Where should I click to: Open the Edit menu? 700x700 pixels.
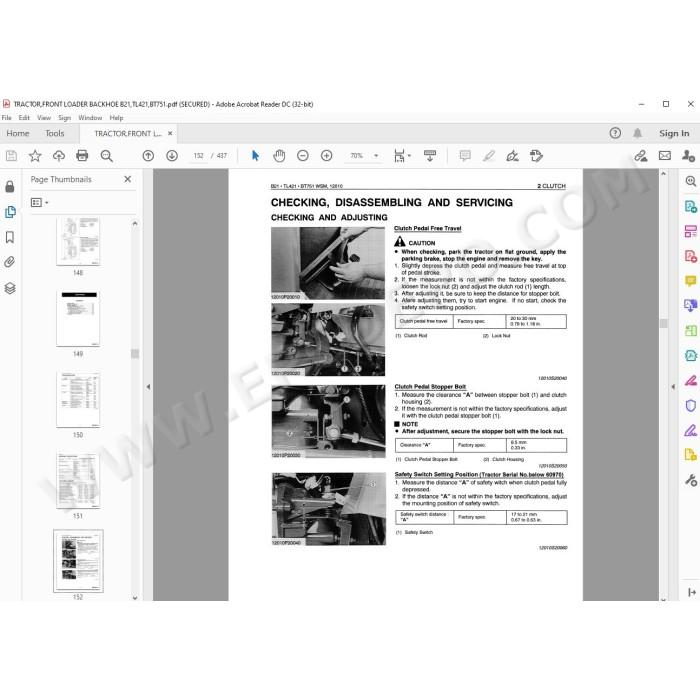coord(24,118)
